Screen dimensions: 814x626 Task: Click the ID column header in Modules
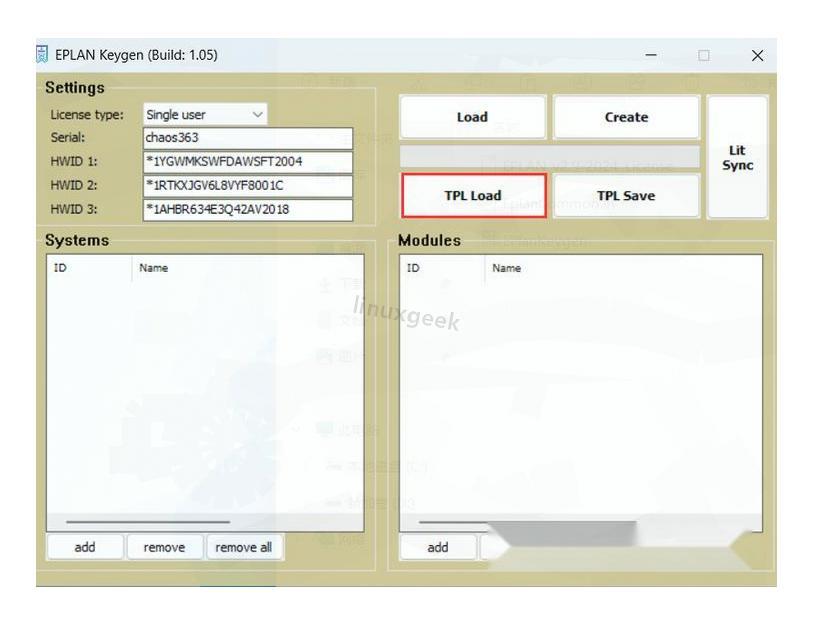click(441, 268)
